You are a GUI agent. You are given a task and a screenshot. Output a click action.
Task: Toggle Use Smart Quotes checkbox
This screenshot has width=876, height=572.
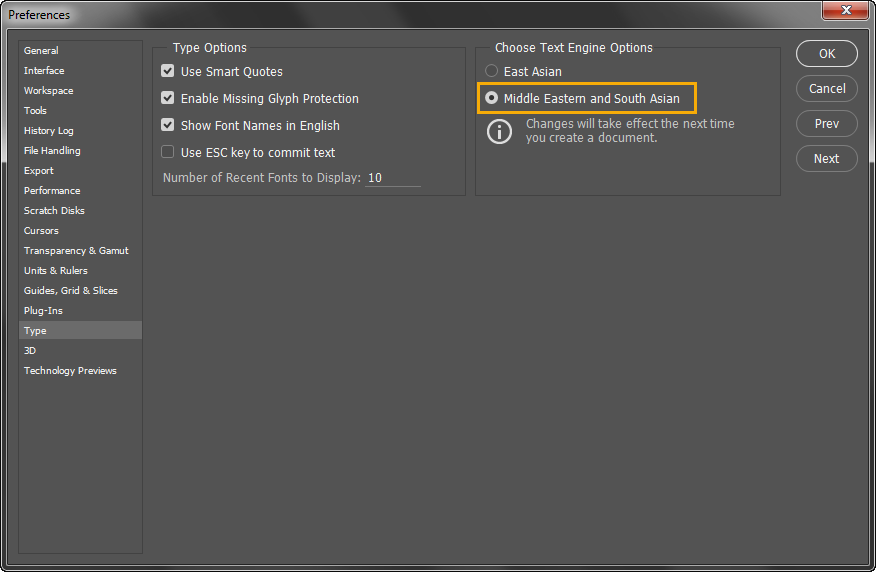[168, 72]
